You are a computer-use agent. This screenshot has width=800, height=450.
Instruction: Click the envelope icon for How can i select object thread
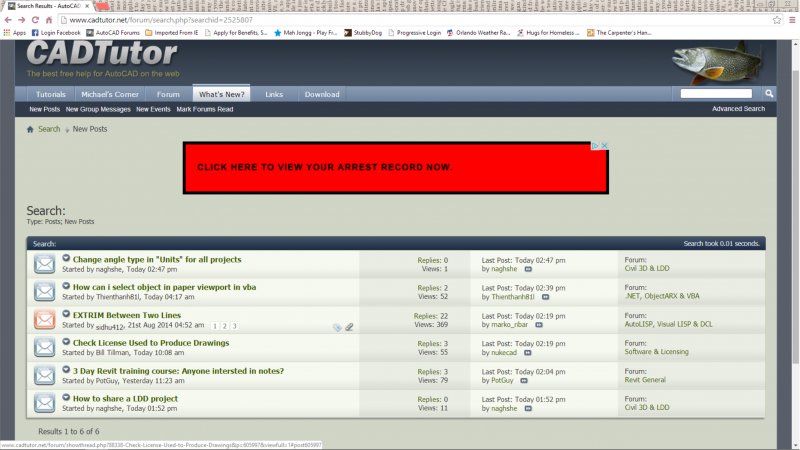[44, 292]
